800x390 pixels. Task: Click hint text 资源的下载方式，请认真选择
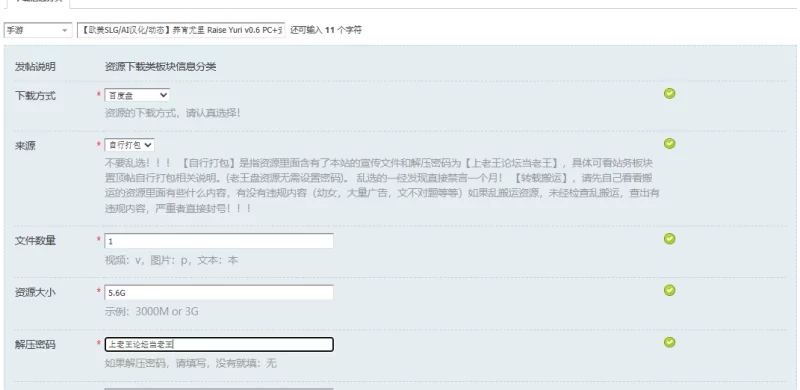pos(172,113)
